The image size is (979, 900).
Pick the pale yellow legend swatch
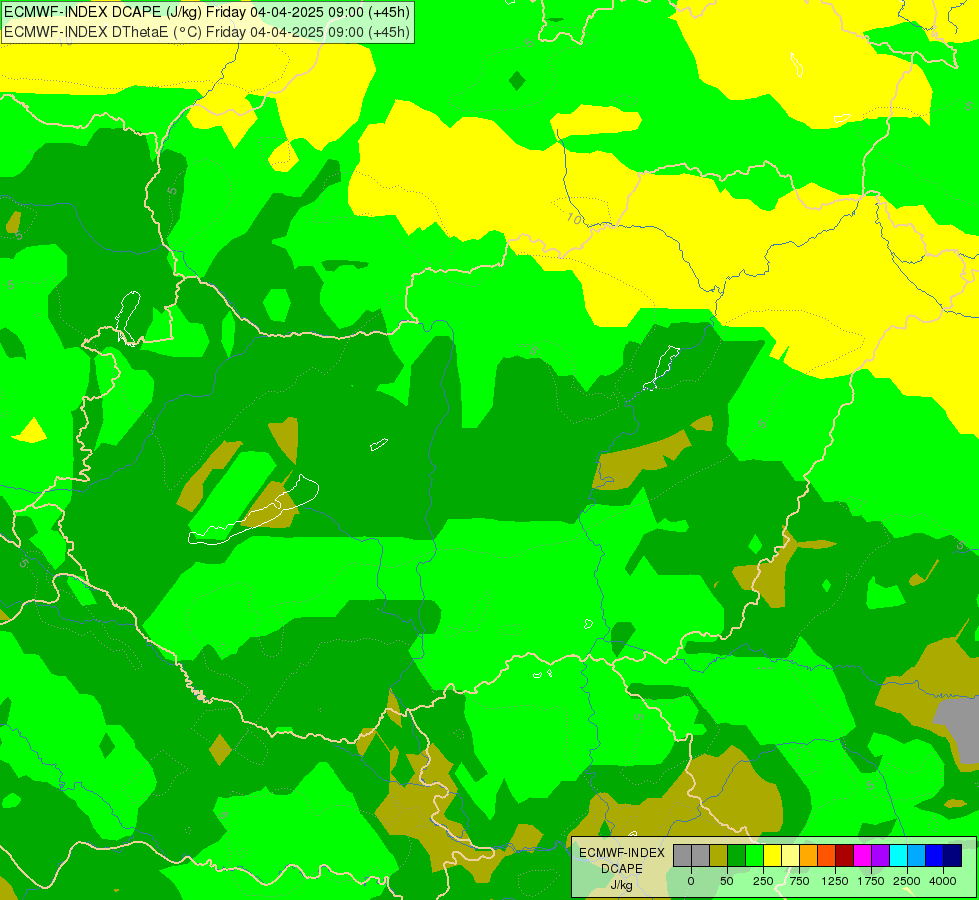(x=790, y=855)
